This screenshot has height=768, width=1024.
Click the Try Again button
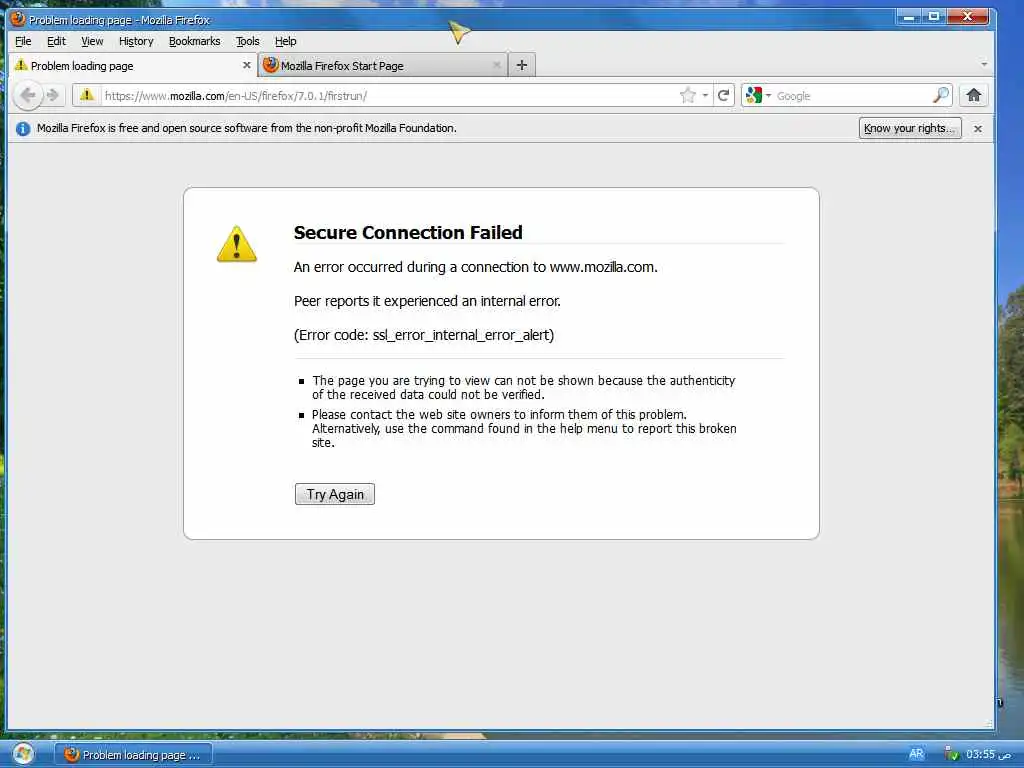click(x=335, y=494)
